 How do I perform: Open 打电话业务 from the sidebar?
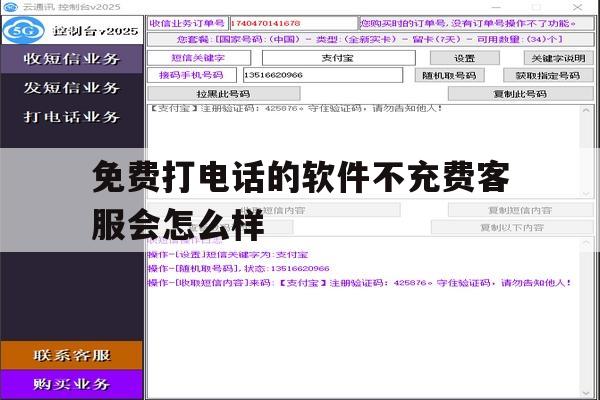[72, 117]
